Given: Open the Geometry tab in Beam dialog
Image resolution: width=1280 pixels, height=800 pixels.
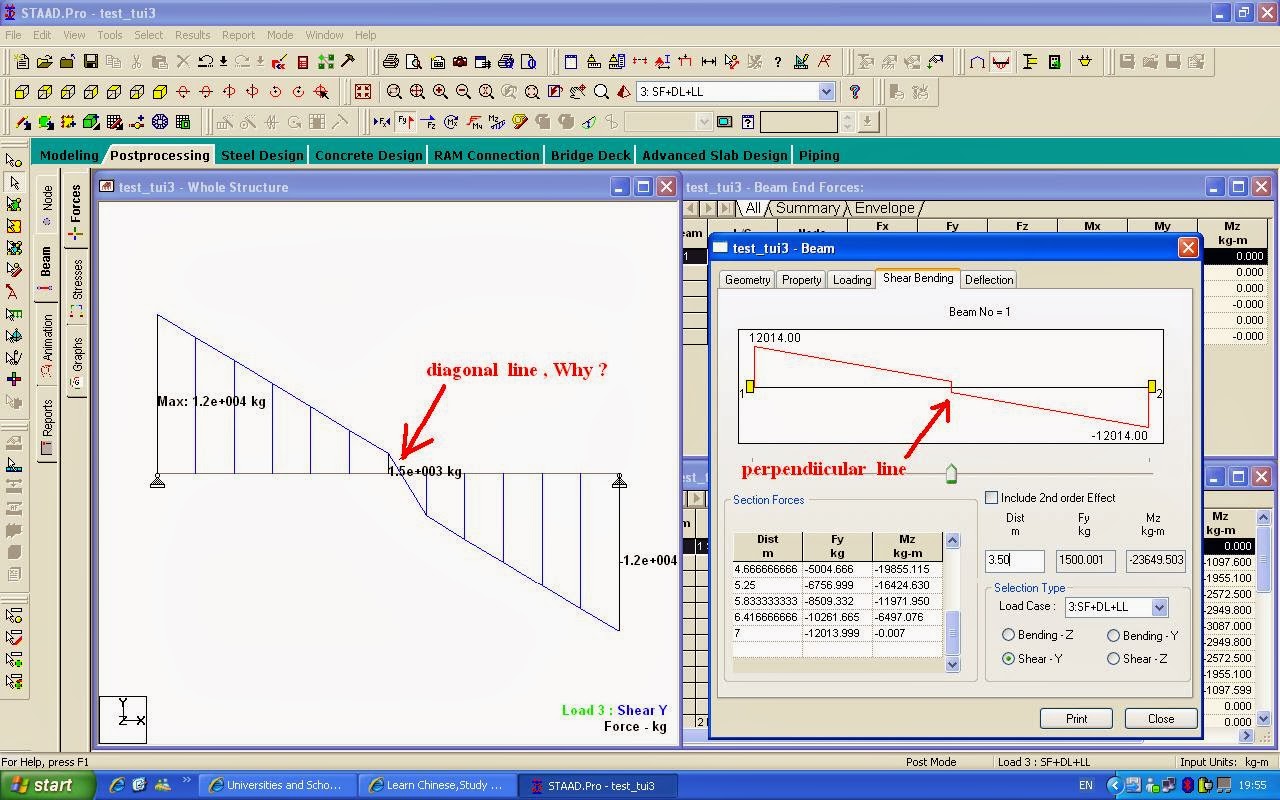Looking at the screenshot, I should 747,280.
